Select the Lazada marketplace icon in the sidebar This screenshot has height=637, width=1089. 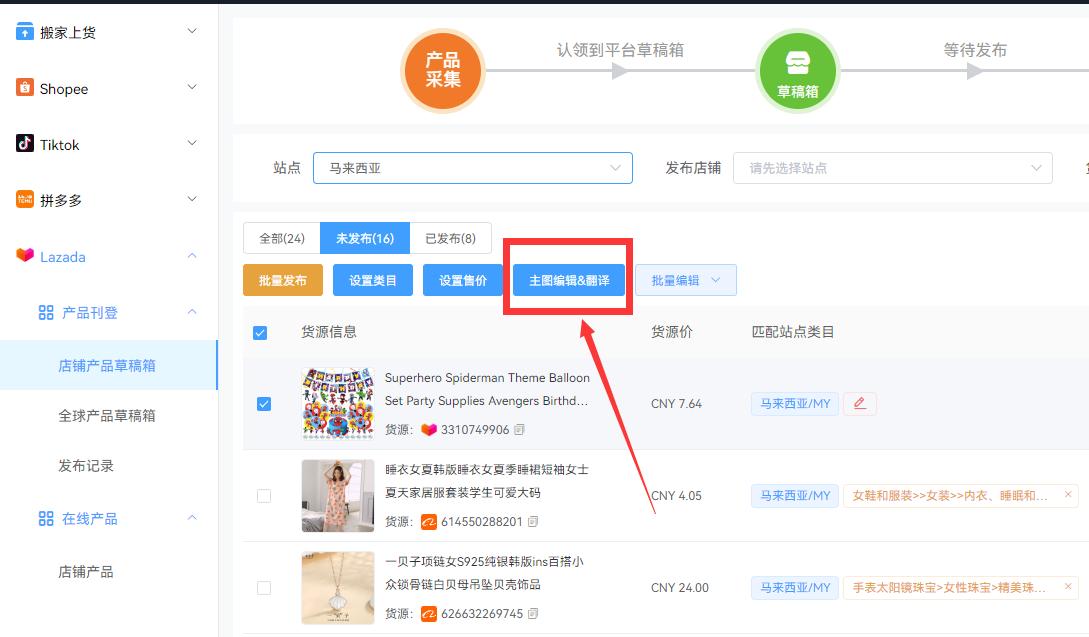[x=24, y=256]
